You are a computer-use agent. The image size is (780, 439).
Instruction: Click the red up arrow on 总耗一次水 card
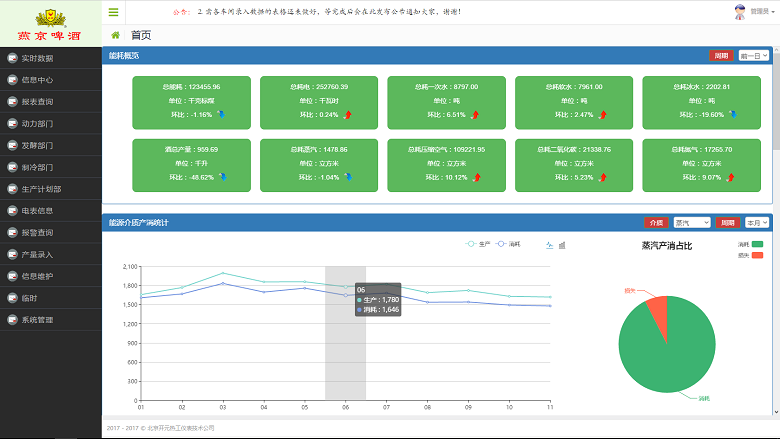[475, 115]
